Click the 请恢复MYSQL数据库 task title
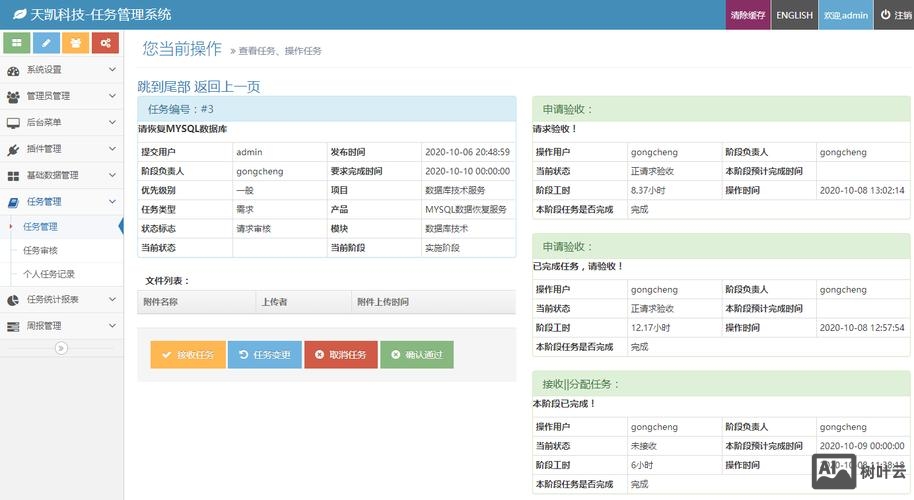Viewport: 914px width, 500px height. click(182, 129)
